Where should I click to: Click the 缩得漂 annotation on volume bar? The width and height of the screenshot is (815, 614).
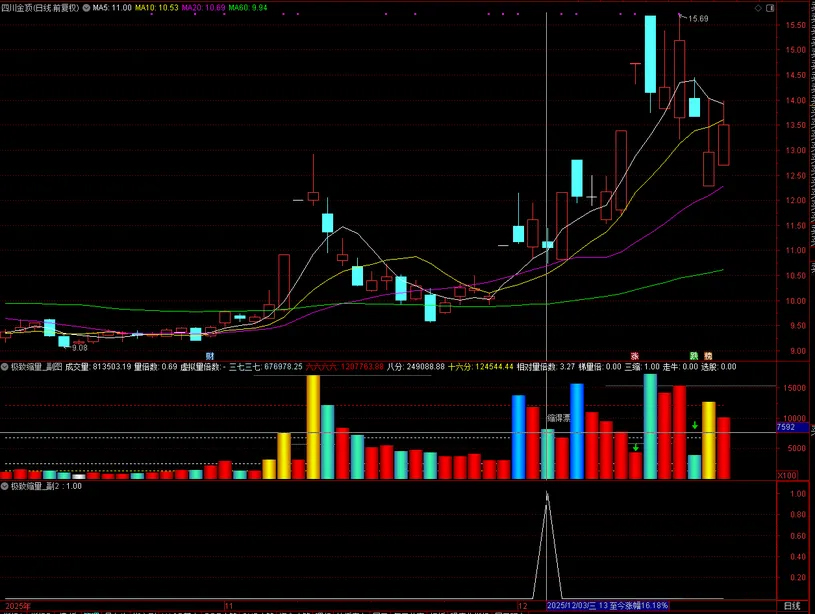pos(557,418)
